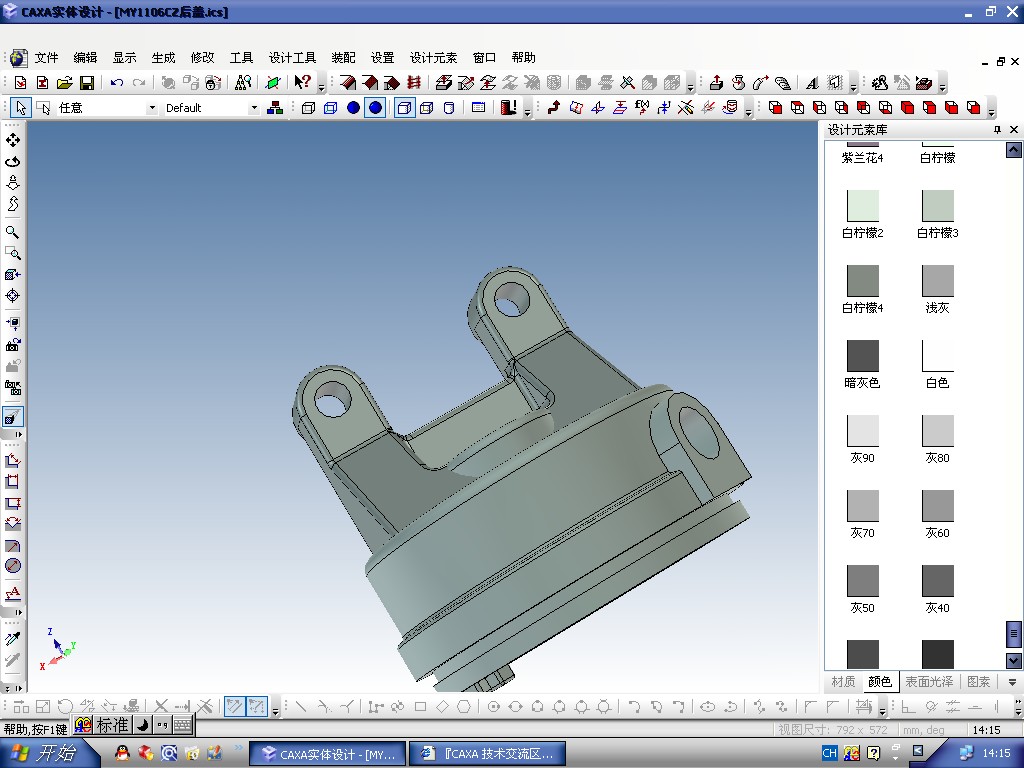The width and height of the screenshot is (1024, 768).
Task: Click the CAXA实体设计 taskbar button
Action: coord(328,754)
